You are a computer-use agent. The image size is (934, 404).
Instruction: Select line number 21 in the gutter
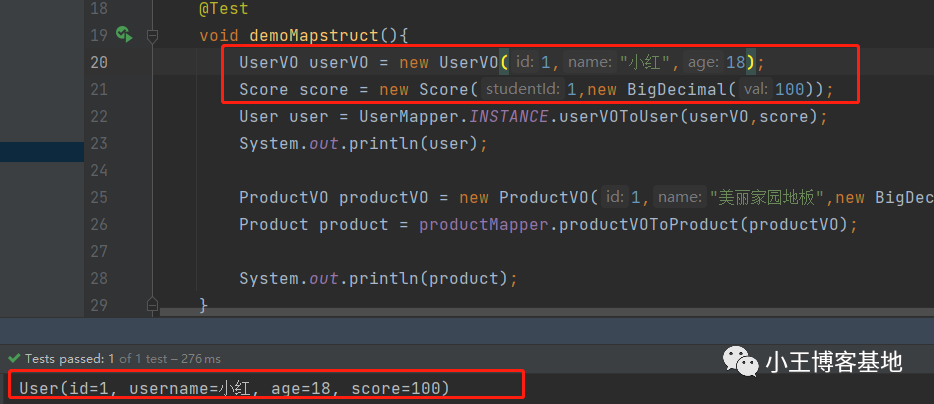99,89
